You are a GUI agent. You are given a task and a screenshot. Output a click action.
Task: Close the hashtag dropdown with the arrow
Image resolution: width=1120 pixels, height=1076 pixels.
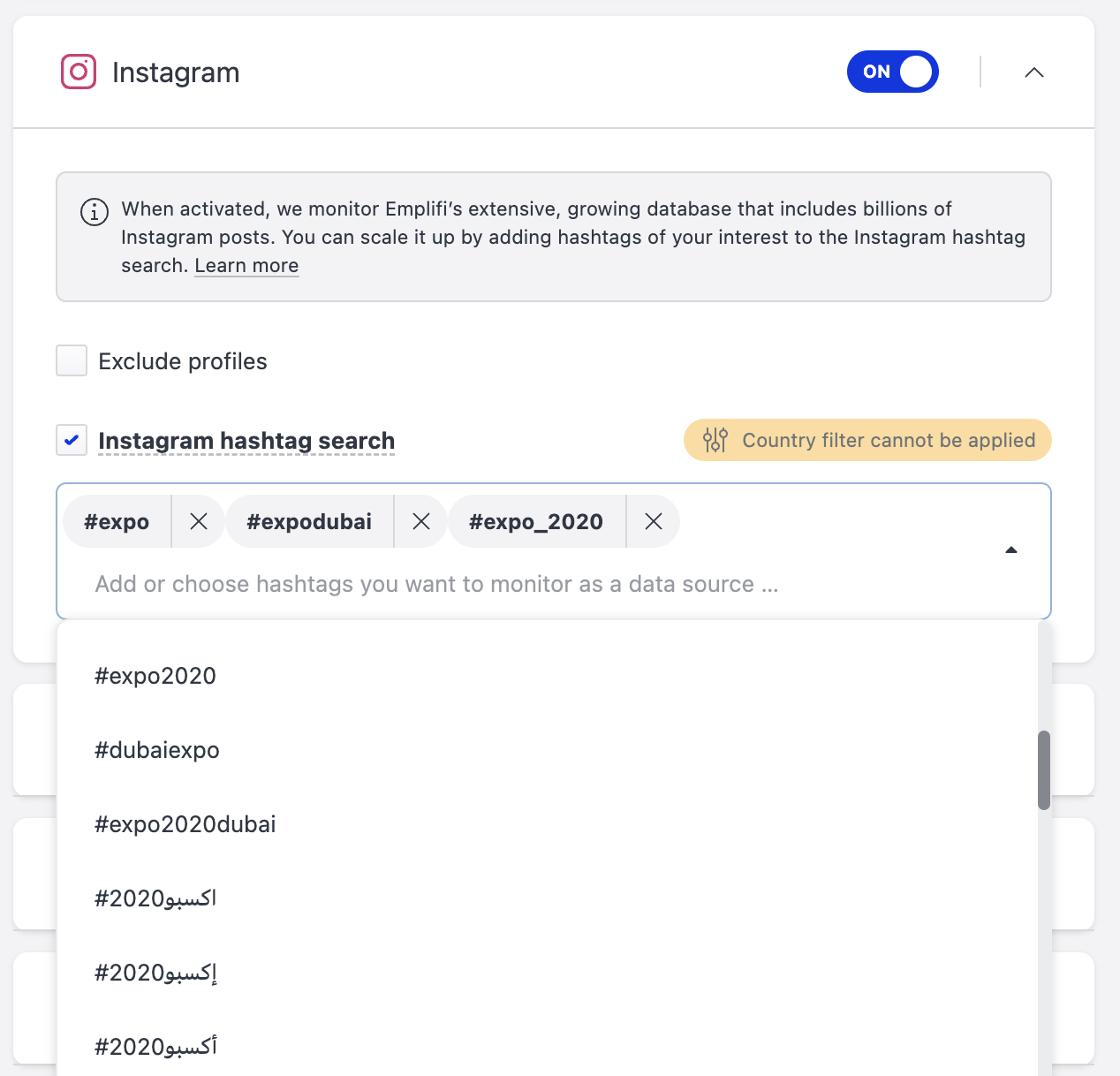pyautogui.click(x=1011, y=550)
